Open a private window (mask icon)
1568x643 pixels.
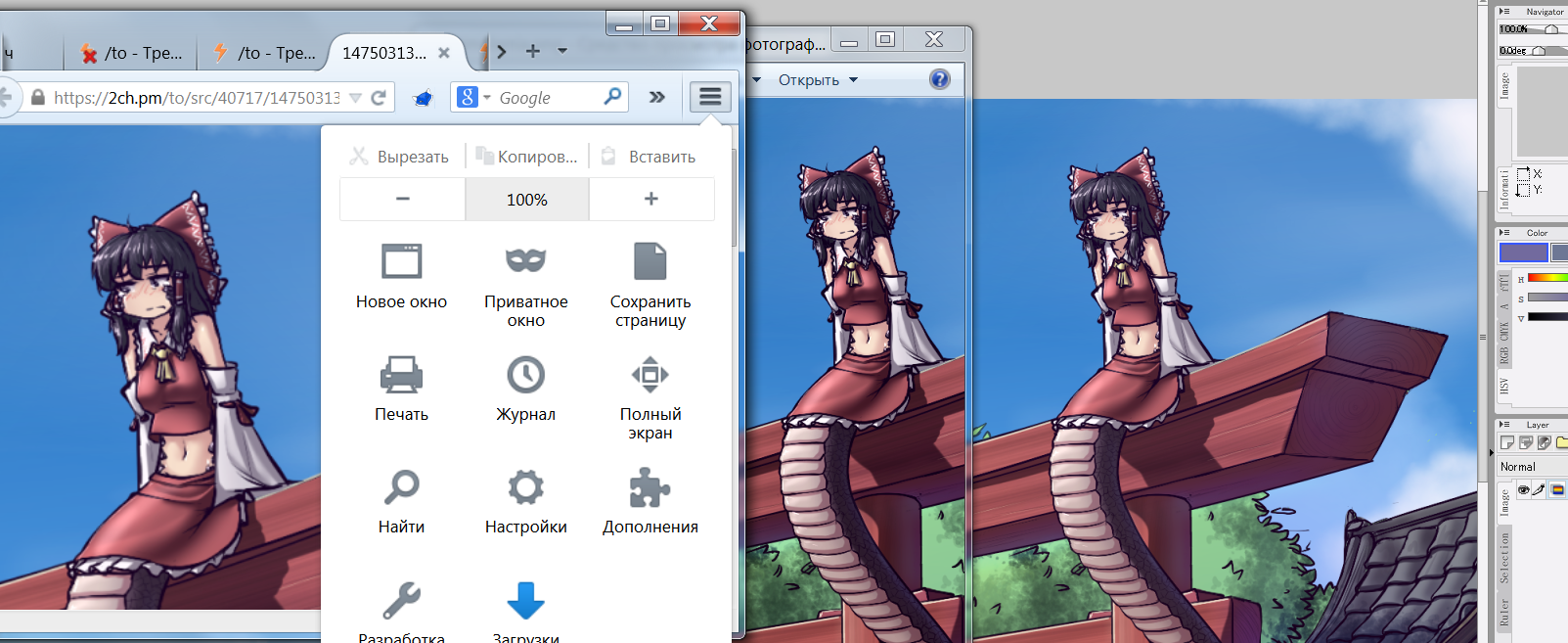click(x=525, y=261)
